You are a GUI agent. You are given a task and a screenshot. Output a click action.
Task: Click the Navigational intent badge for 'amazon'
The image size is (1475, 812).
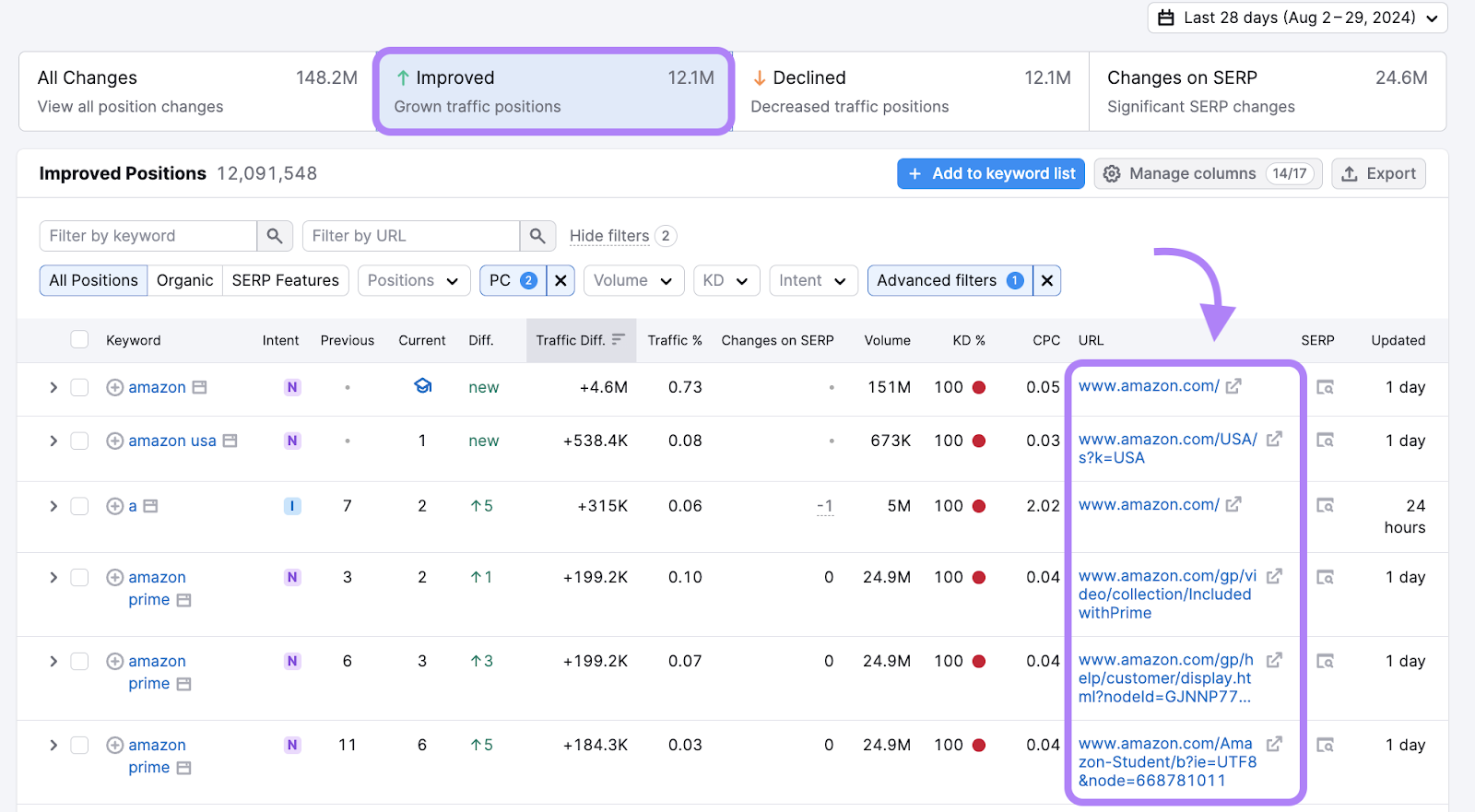(292, 388)
